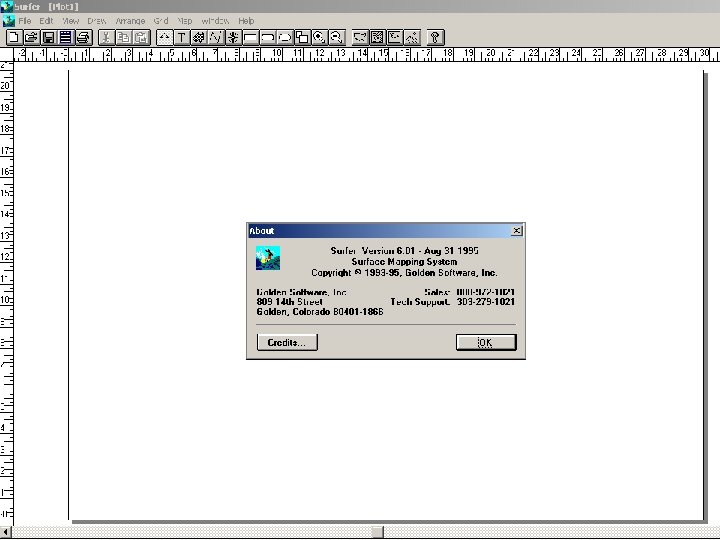Click the third map-type toolbar icon
Screen dimensions: 720x540
395,37
